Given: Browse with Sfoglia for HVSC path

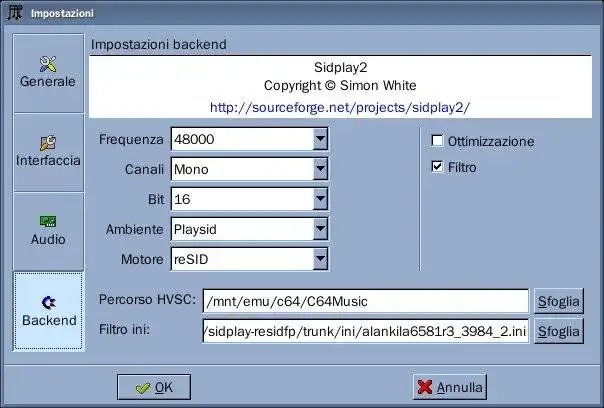Looking at the screenshot, I should (x=559, y=301).
